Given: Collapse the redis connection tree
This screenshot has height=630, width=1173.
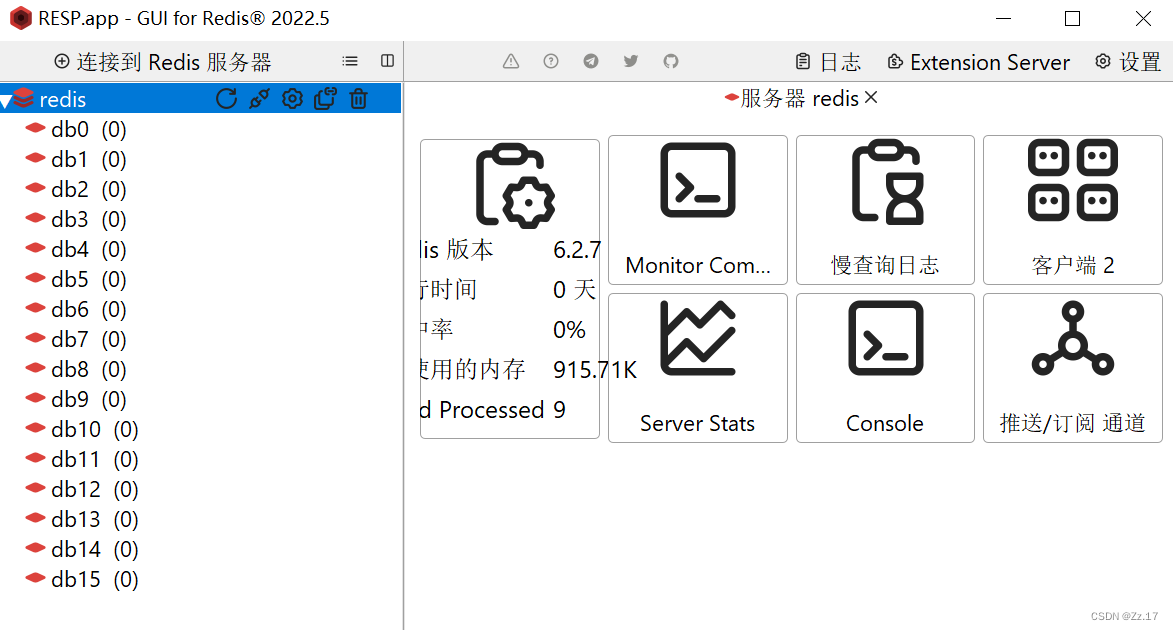Looking at the screenshot, I should (6, 100).
